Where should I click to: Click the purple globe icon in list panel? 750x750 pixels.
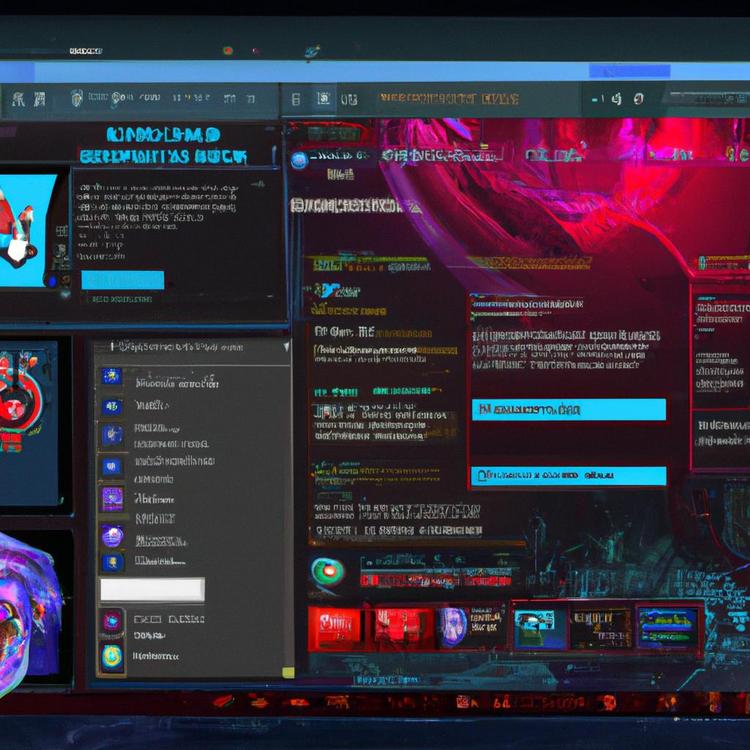coord(112,536)
